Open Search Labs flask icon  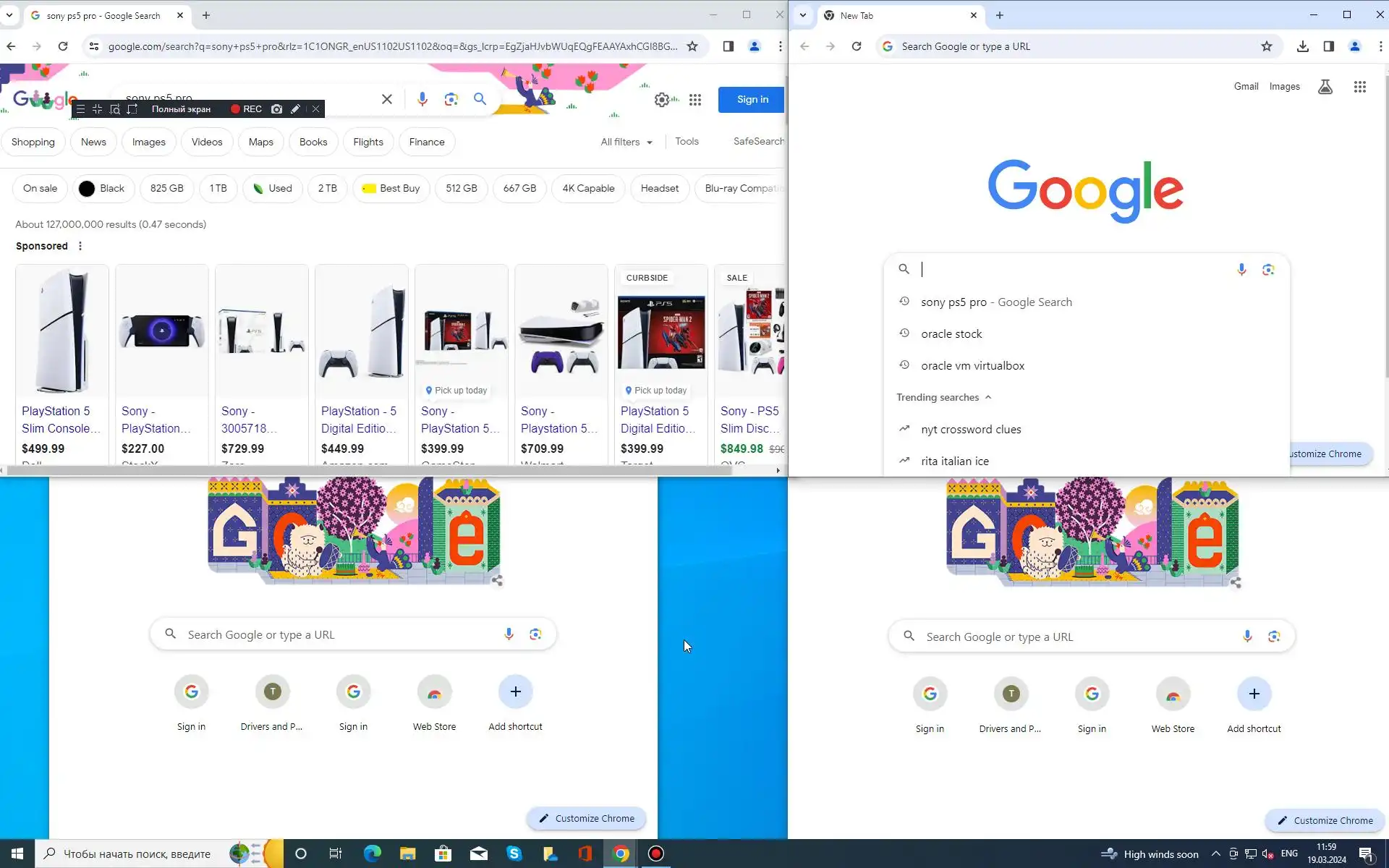tap(1325, 87)
